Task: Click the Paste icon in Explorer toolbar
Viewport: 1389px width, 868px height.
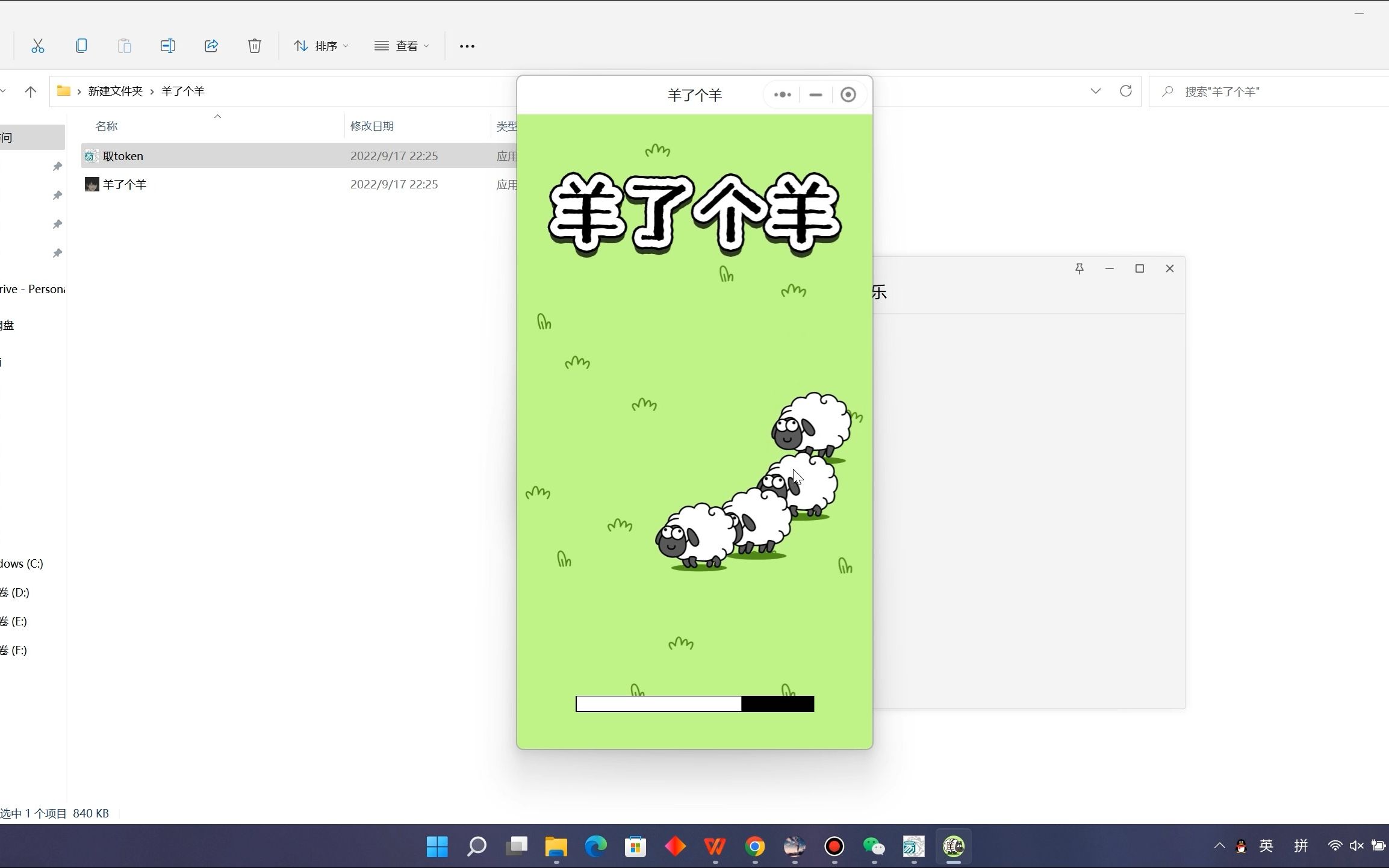Action: tap(125, 46)
